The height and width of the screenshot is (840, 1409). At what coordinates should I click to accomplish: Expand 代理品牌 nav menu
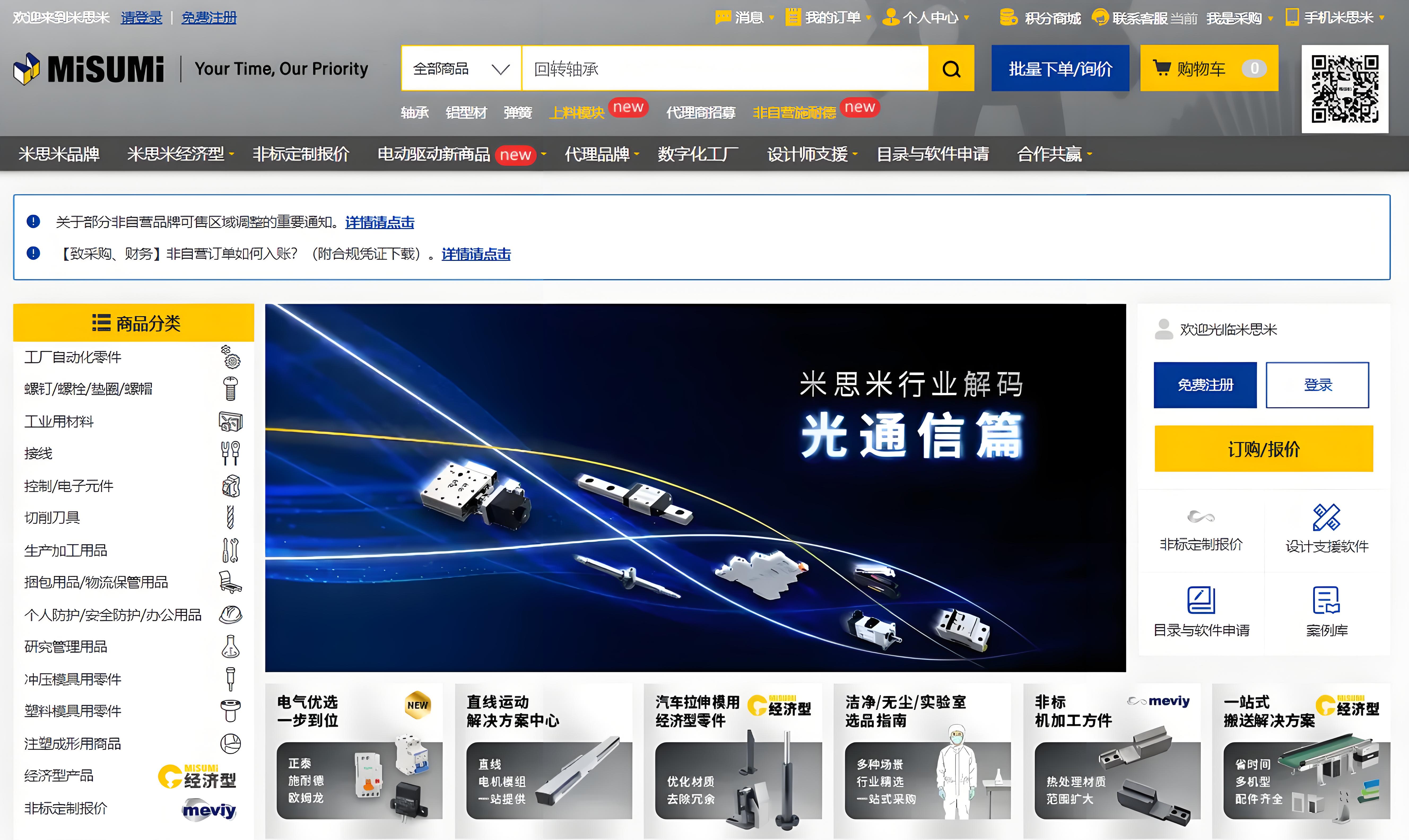[636, 154]
